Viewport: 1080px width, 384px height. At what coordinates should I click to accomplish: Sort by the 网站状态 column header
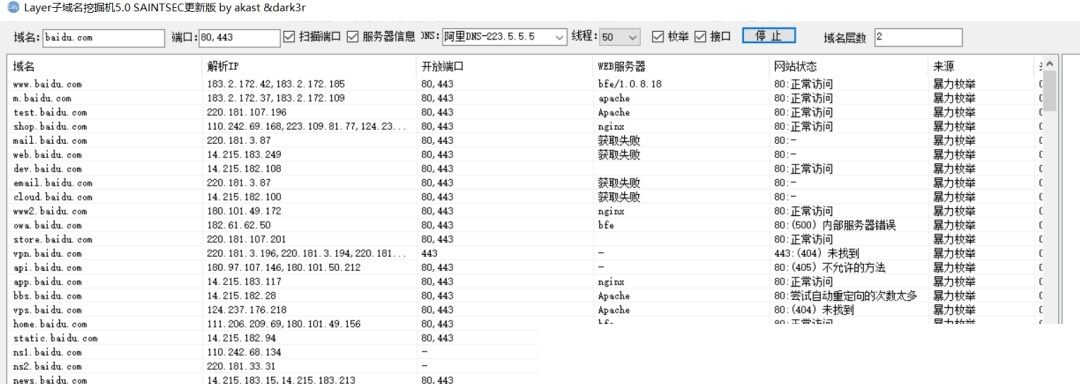click(x=848, y=67)
